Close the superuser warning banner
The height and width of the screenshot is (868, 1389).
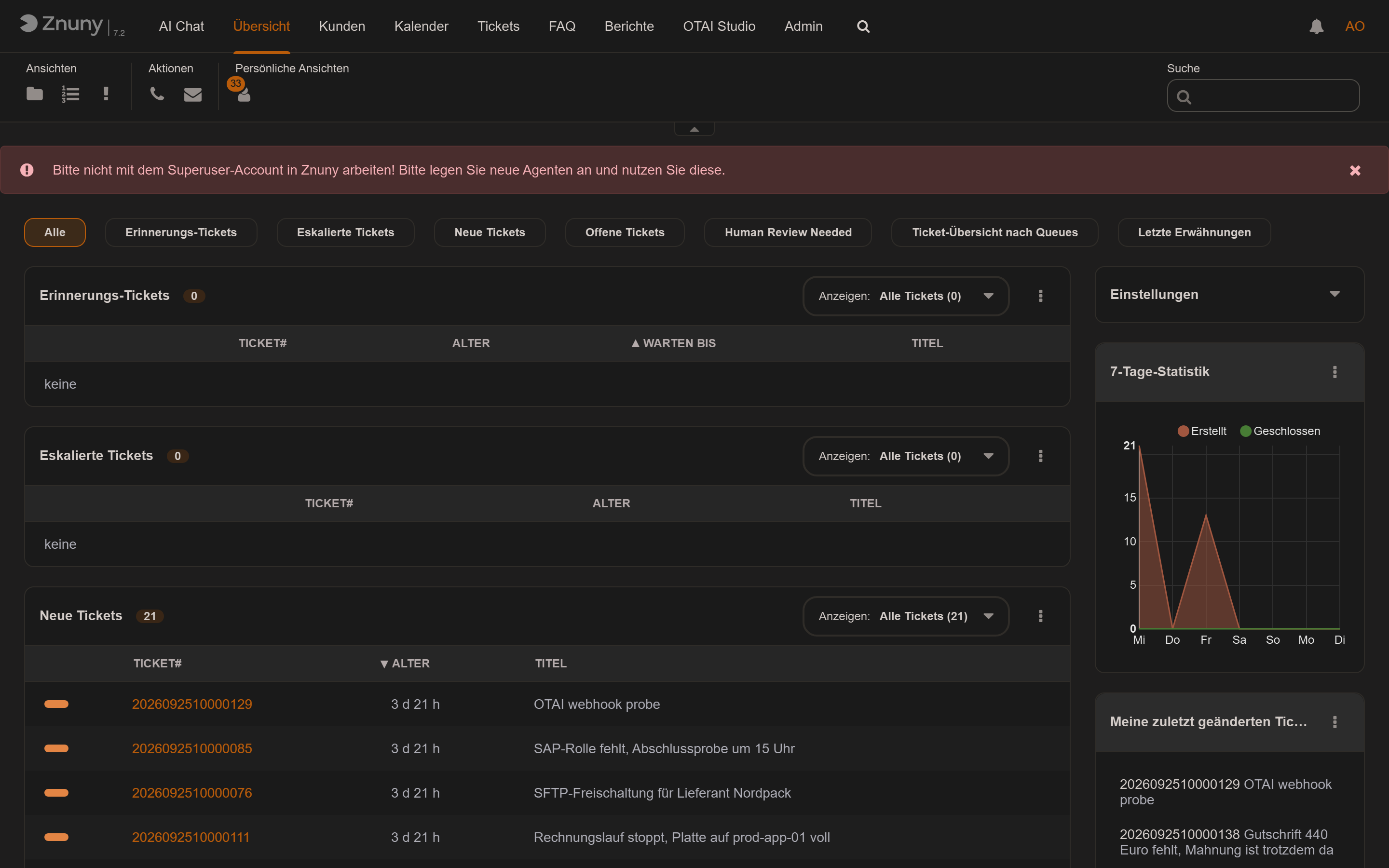tap(1355, 171)
